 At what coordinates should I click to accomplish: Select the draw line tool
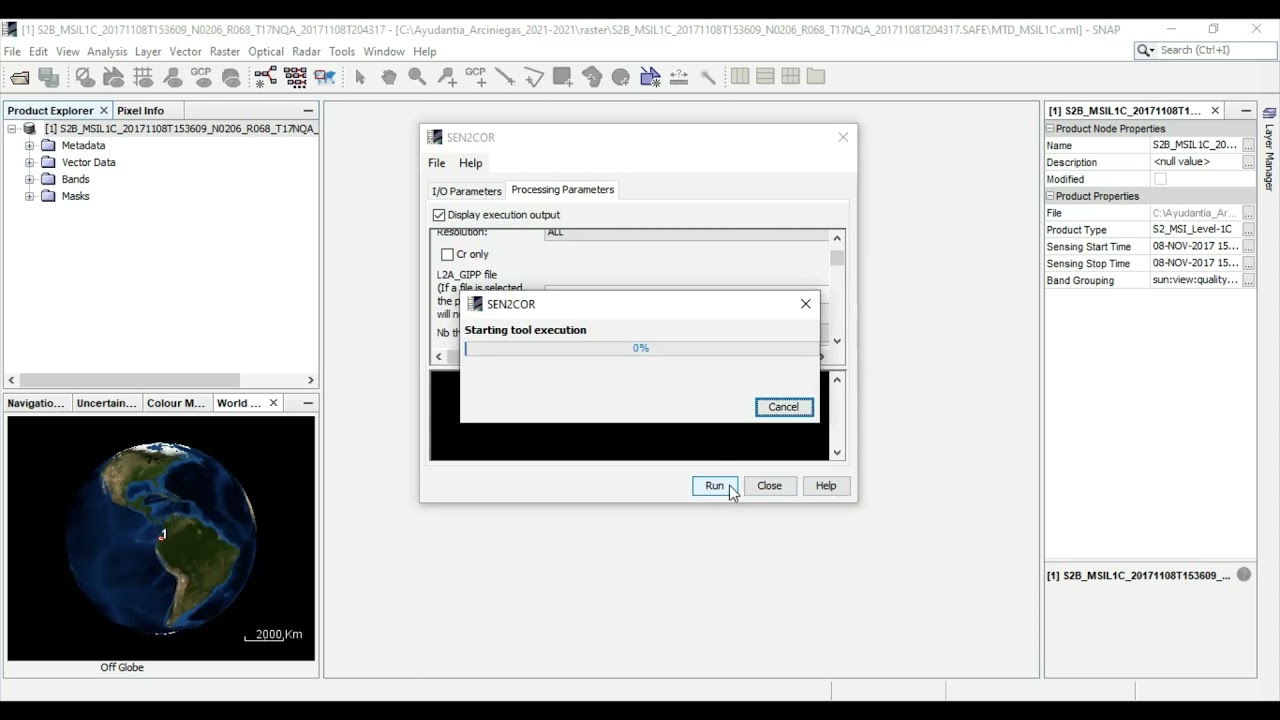coord(505,77)
